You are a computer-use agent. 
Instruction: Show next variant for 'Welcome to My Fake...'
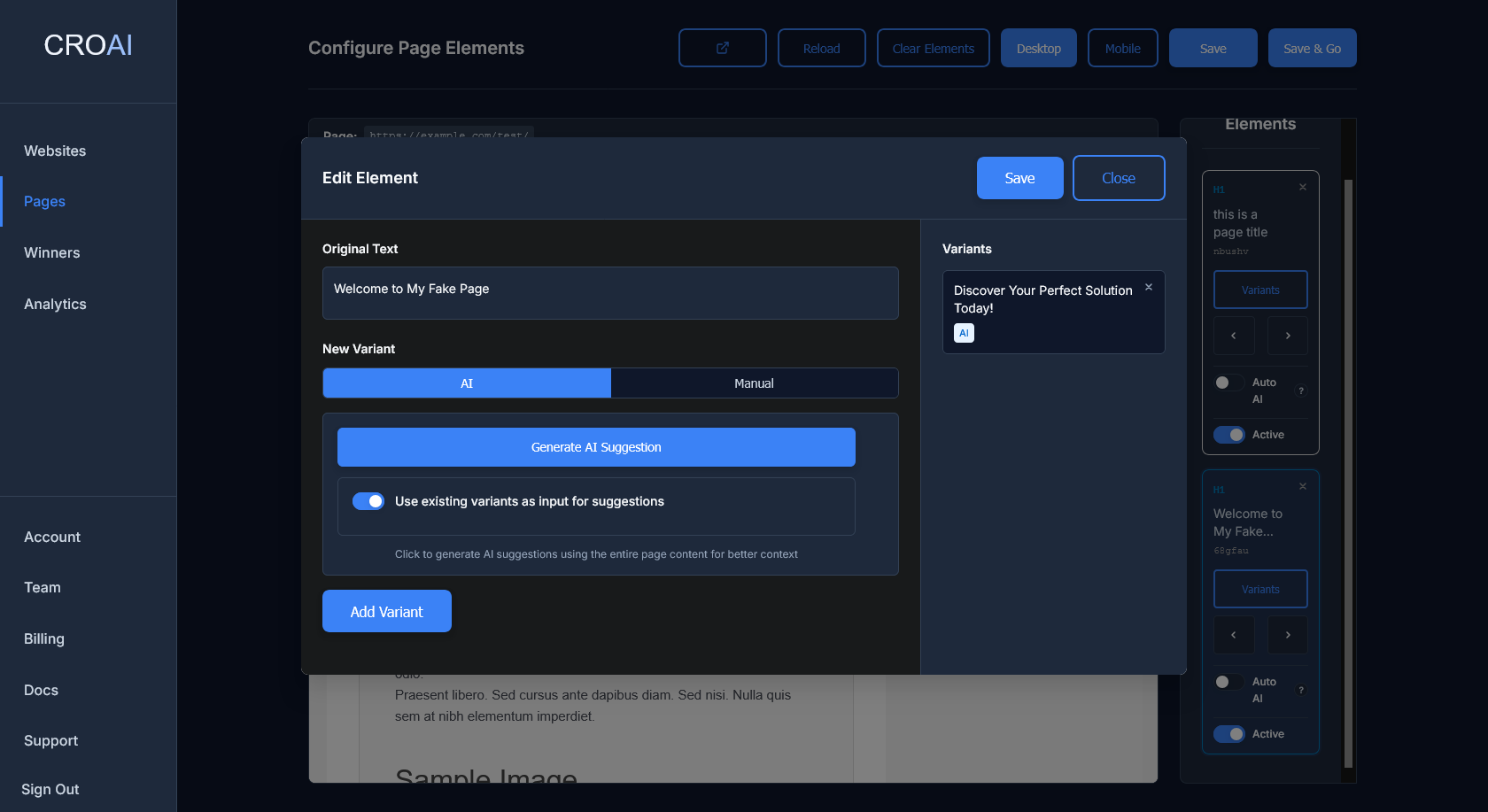tap(1288, 635)
